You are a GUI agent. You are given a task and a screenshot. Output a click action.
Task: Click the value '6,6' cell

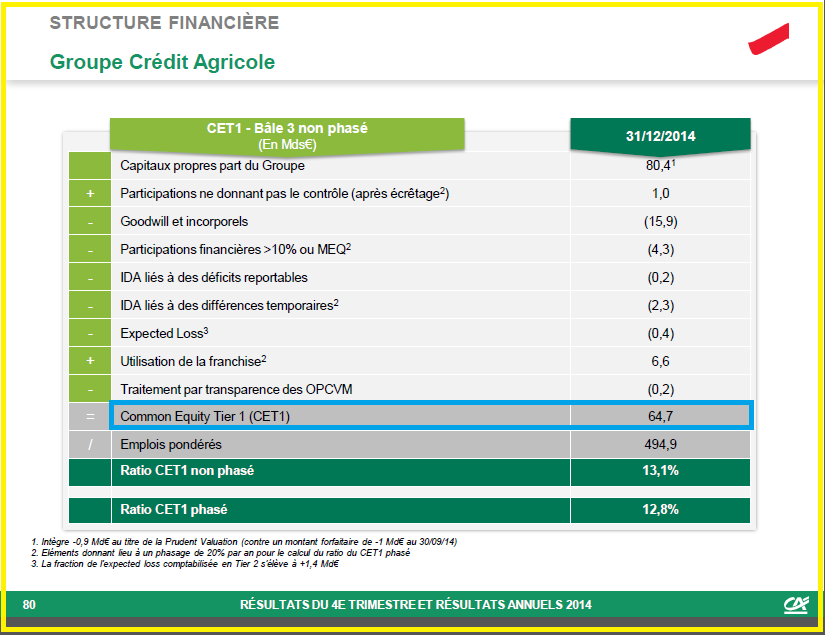pyautogui.click(x=660, y=361)
